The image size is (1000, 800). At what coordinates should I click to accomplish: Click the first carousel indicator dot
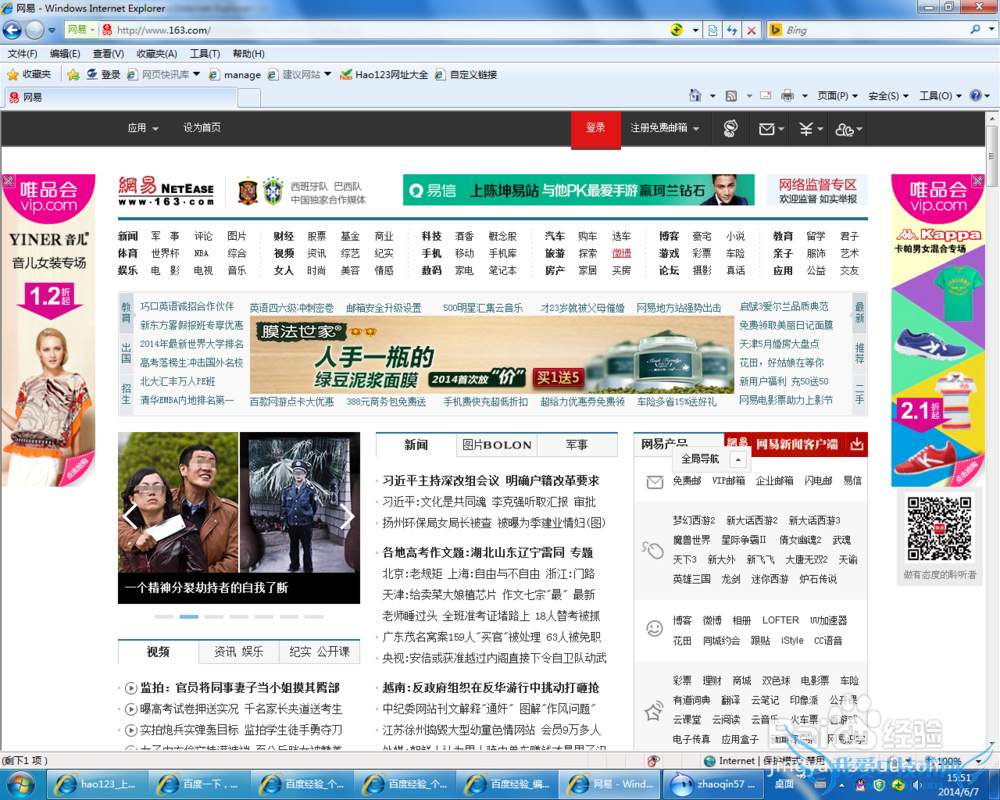(164, 617)
